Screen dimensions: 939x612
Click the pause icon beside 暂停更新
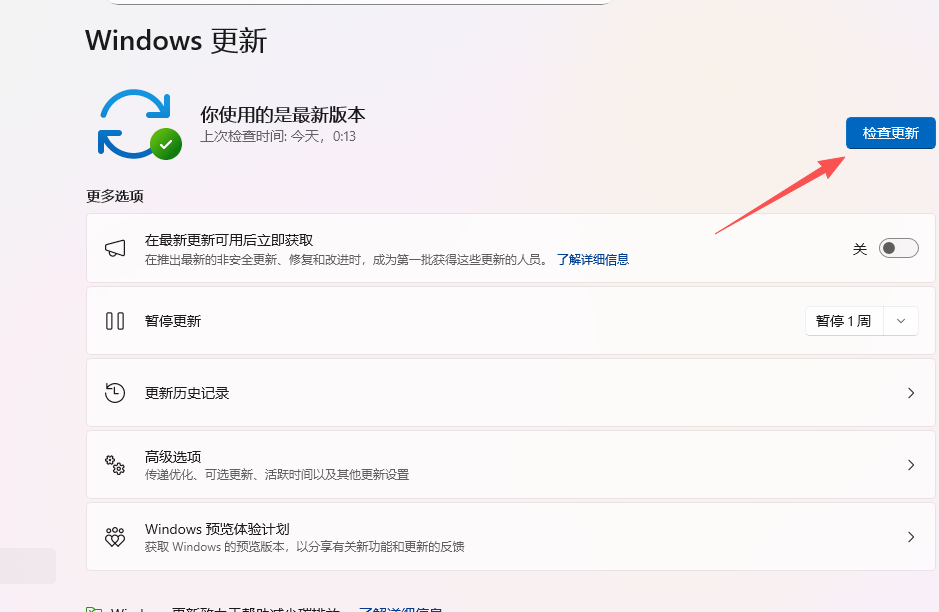115,321
